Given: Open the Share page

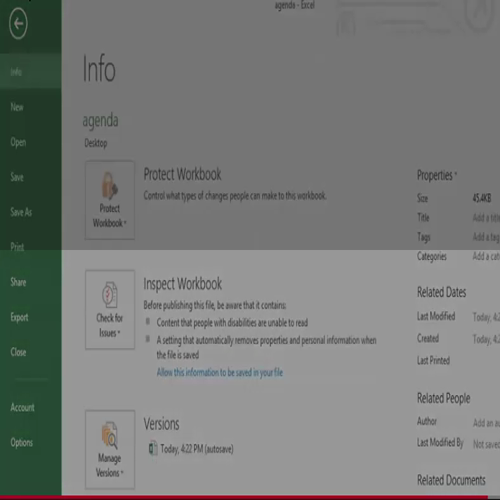Looking at the screenshot, I should click(x=31, y=282).
